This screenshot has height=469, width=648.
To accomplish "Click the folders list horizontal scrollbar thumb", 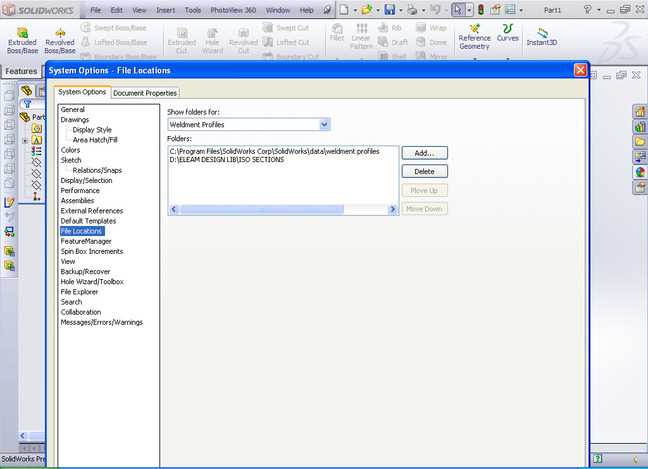I will coord(262,210).
